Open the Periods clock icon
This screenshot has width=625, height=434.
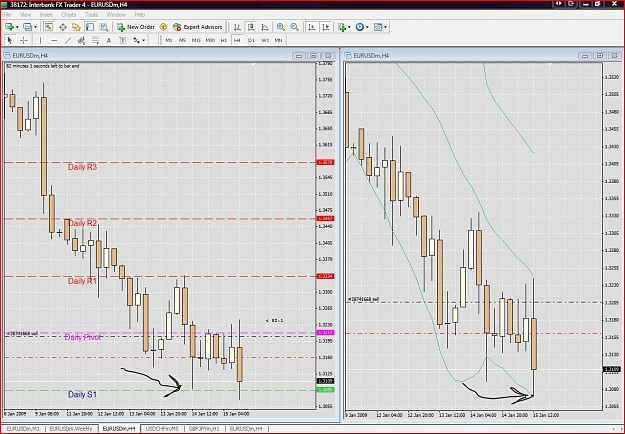(360, 27)
